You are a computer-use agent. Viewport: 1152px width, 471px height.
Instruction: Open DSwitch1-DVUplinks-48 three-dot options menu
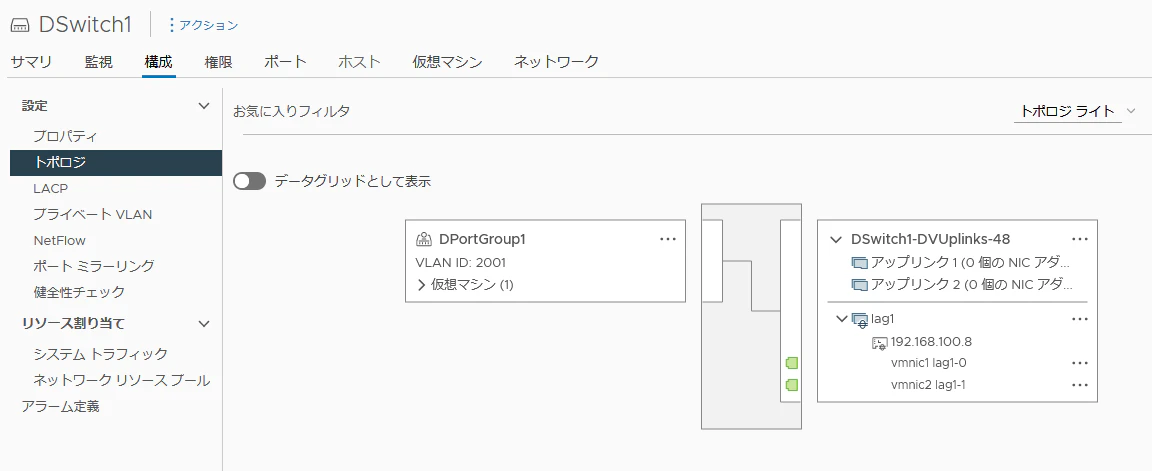click(x=1079, y=239)
